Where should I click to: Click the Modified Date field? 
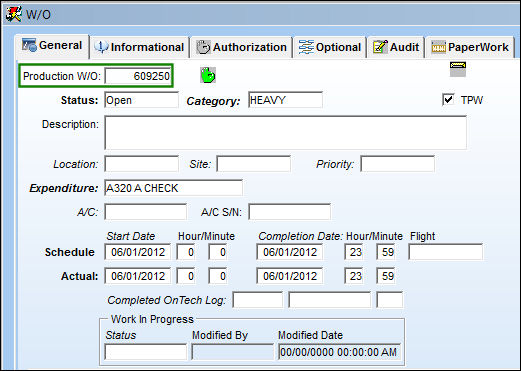pyautogui.click(x=340, y=352)
